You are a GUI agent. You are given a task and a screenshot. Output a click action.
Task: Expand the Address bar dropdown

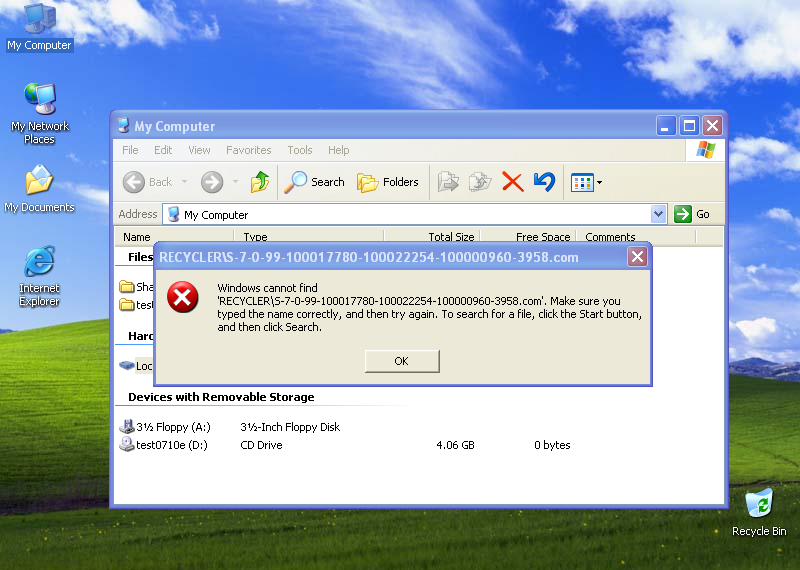point(658,214)
